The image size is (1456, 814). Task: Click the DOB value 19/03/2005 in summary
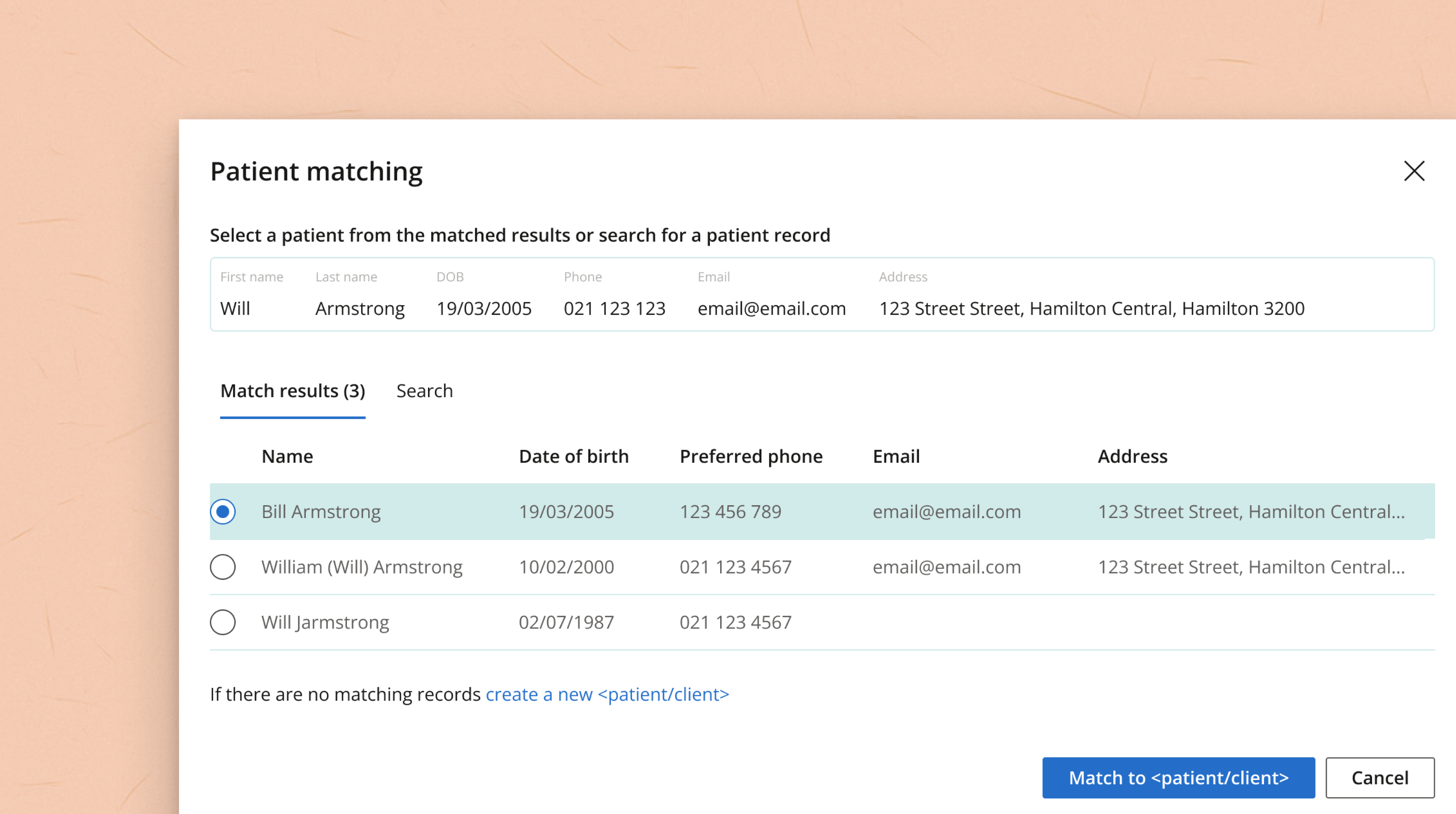[483, 308]
